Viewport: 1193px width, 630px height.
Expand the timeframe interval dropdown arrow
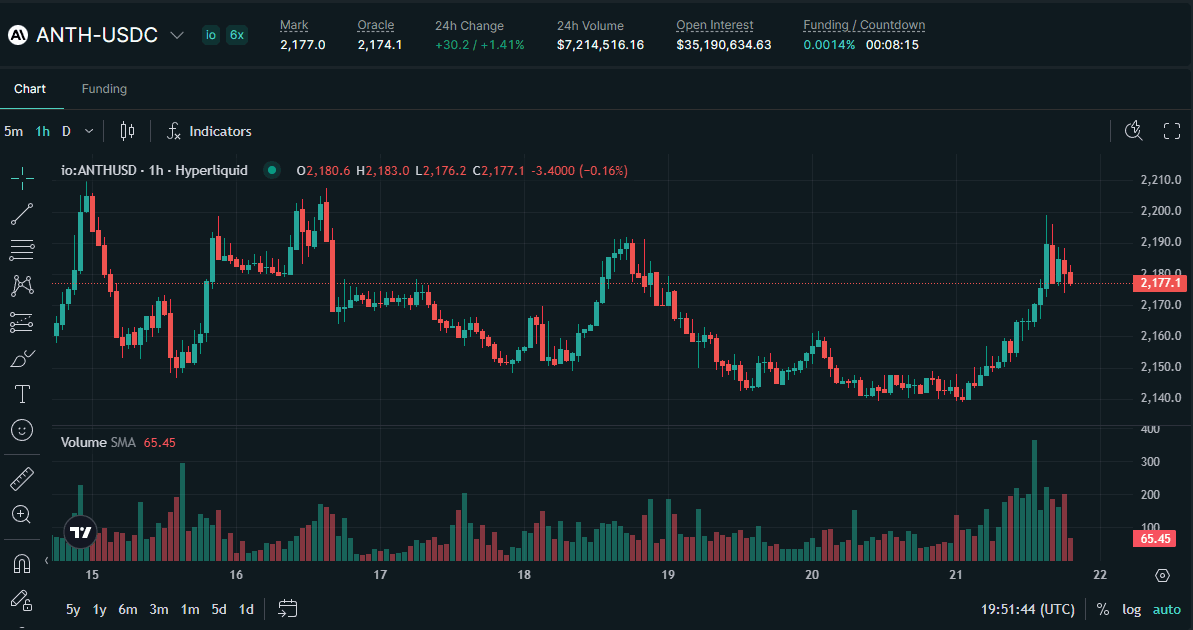(x=89, y=132)
